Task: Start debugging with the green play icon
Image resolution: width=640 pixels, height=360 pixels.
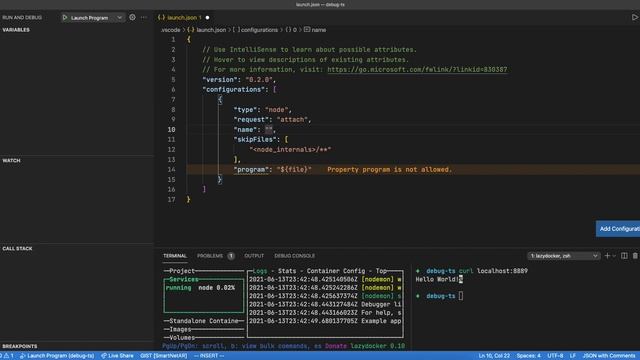Action: point(65,18)
